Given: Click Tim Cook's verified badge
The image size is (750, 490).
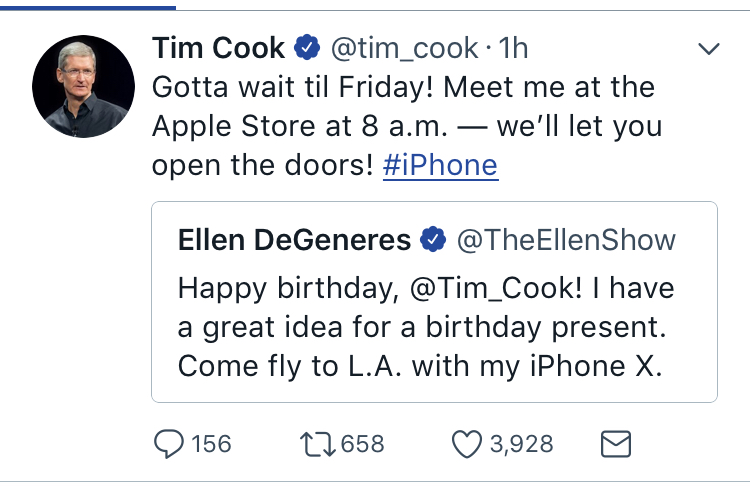Looking at the screenshot, I should pyautogui.click(x=307, y=47).
